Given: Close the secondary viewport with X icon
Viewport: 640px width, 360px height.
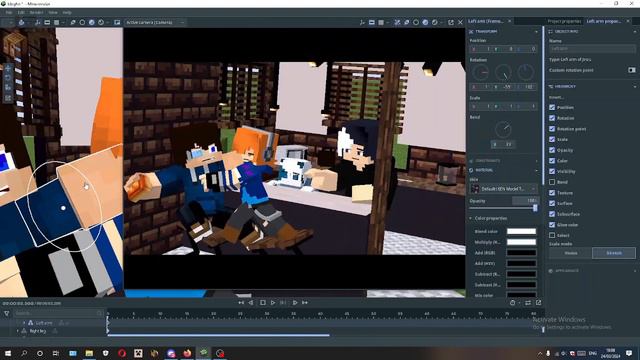Looking at the screenshot, I should 460,22.
